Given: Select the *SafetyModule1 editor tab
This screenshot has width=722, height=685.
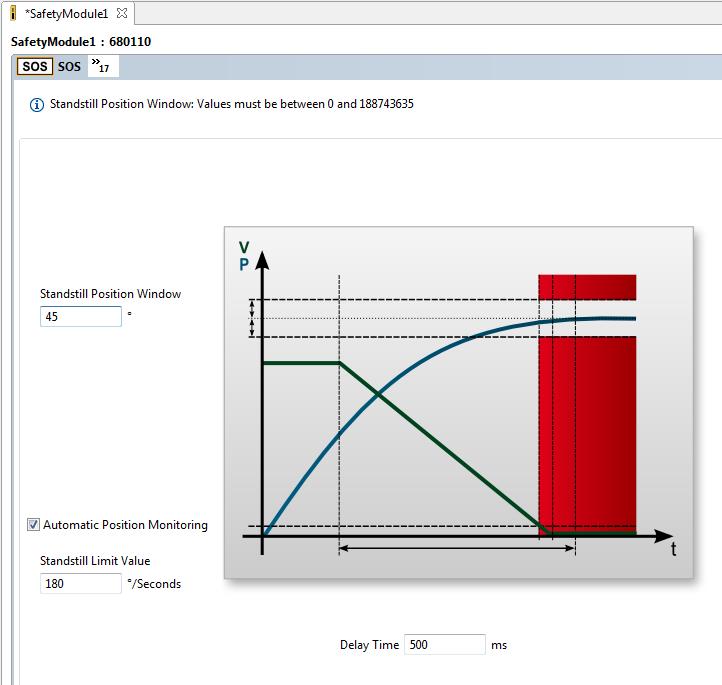Looking at the screenshot, I should tap(66, 14).
